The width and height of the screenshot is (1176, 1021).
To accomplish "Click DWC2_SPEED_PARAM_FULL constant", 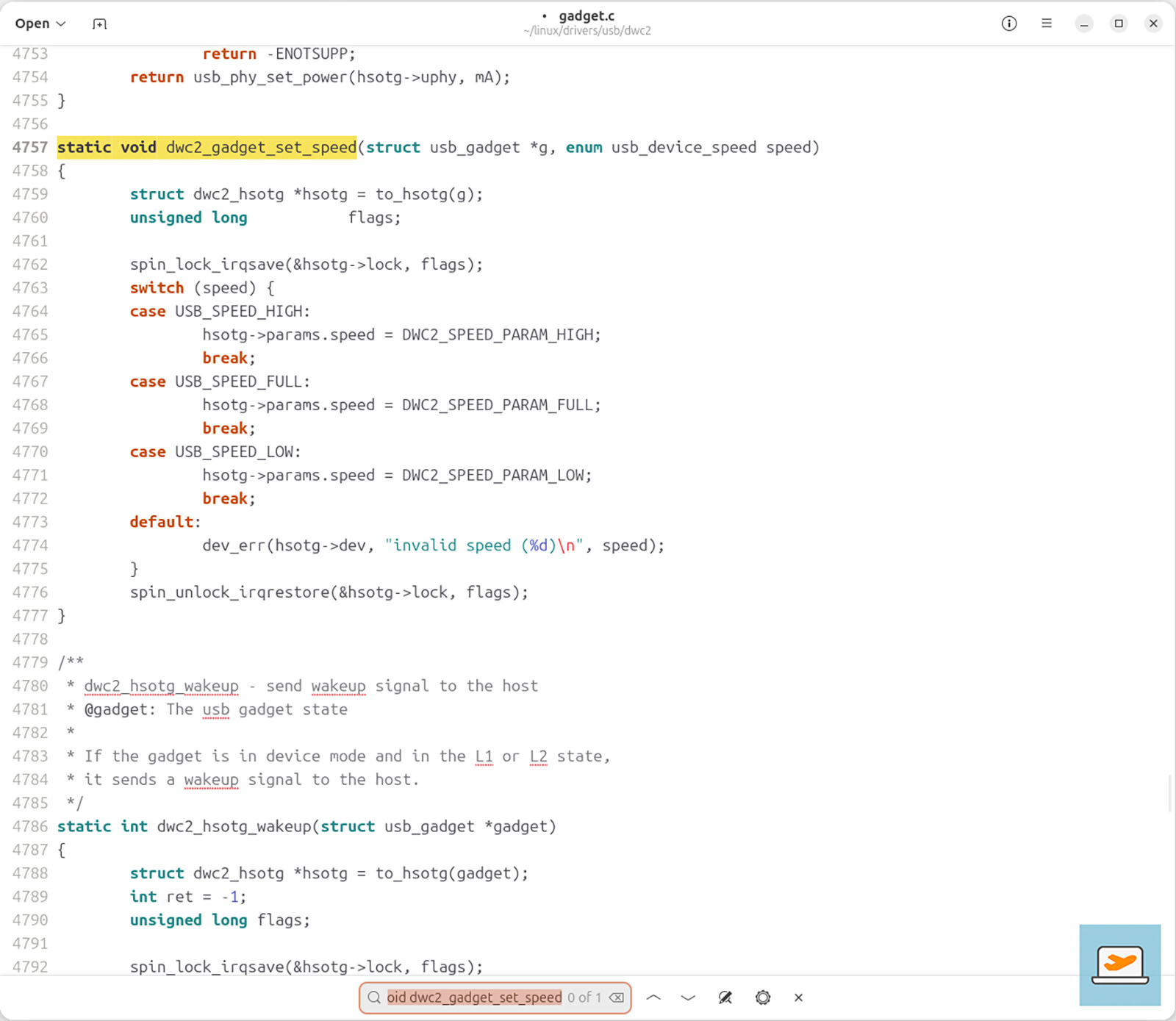I will point(499,405).
